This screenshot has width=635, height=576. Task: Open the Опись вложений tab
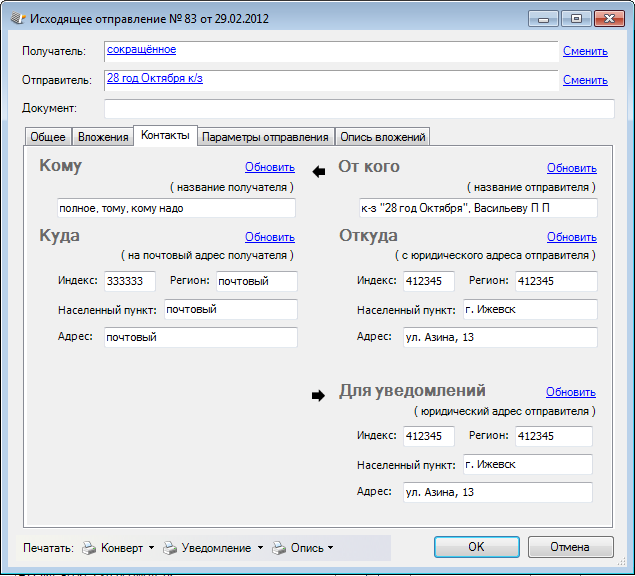[383, 137]
